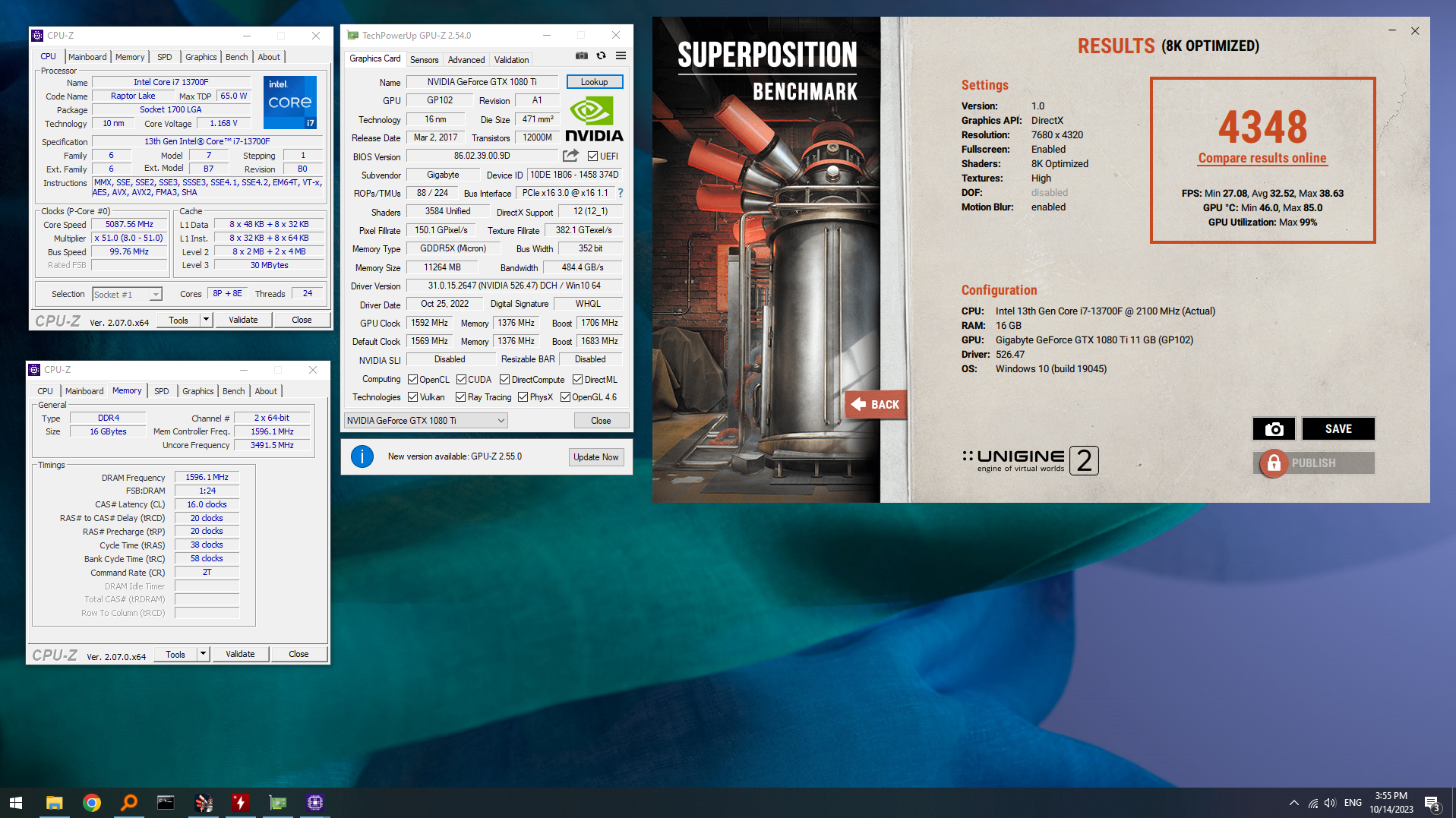Open Graphics tab in lower CPU-Z window
This screenshot has width=1456, height=818.
point(198,391)
